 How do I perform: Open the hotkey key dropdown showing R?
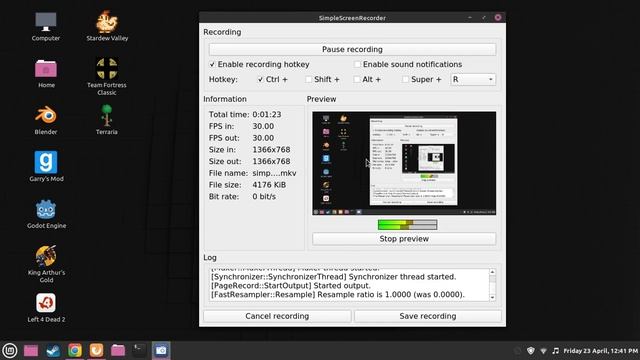473,80
